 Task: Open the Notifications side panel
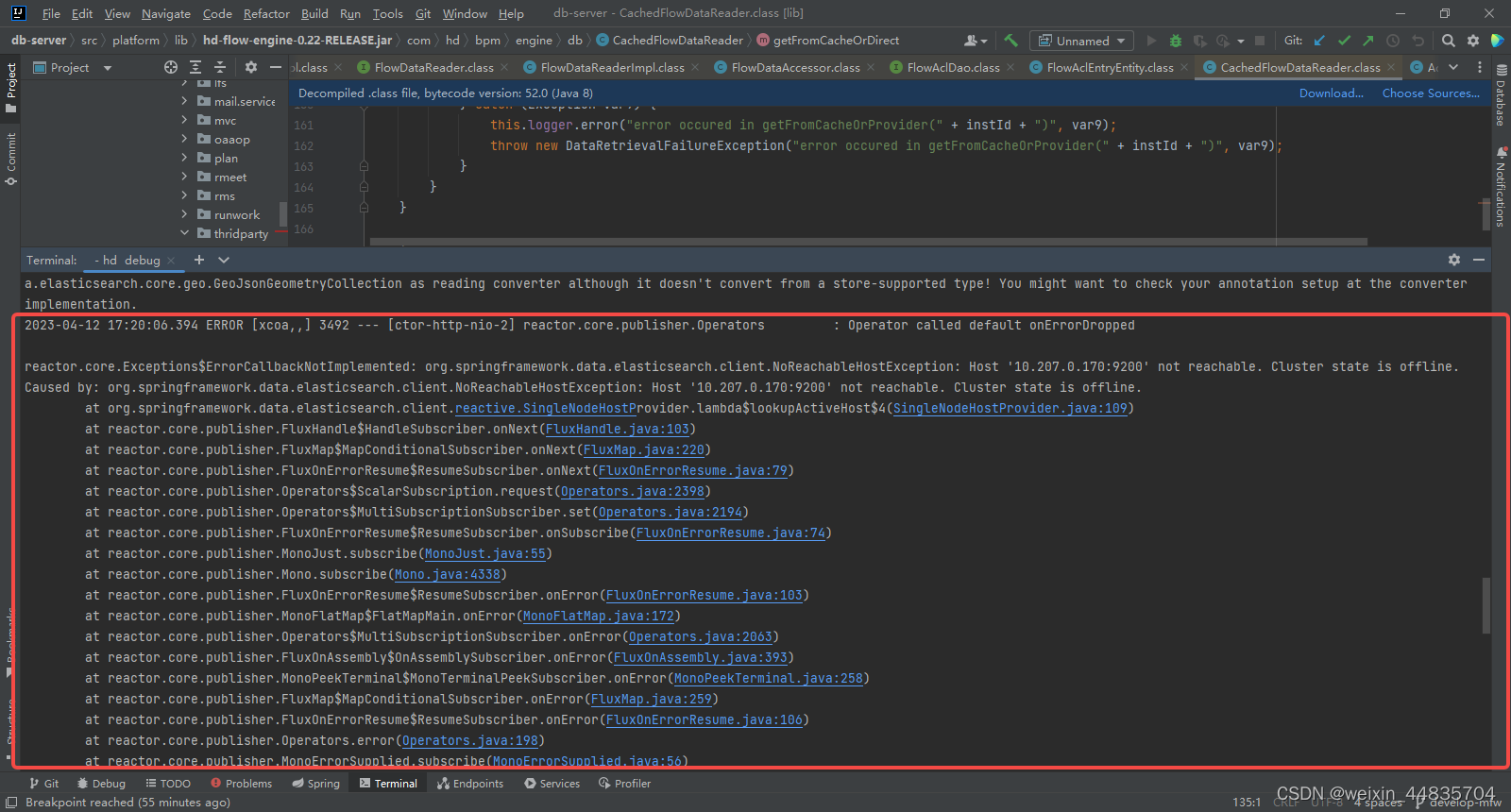point(1501,187)
